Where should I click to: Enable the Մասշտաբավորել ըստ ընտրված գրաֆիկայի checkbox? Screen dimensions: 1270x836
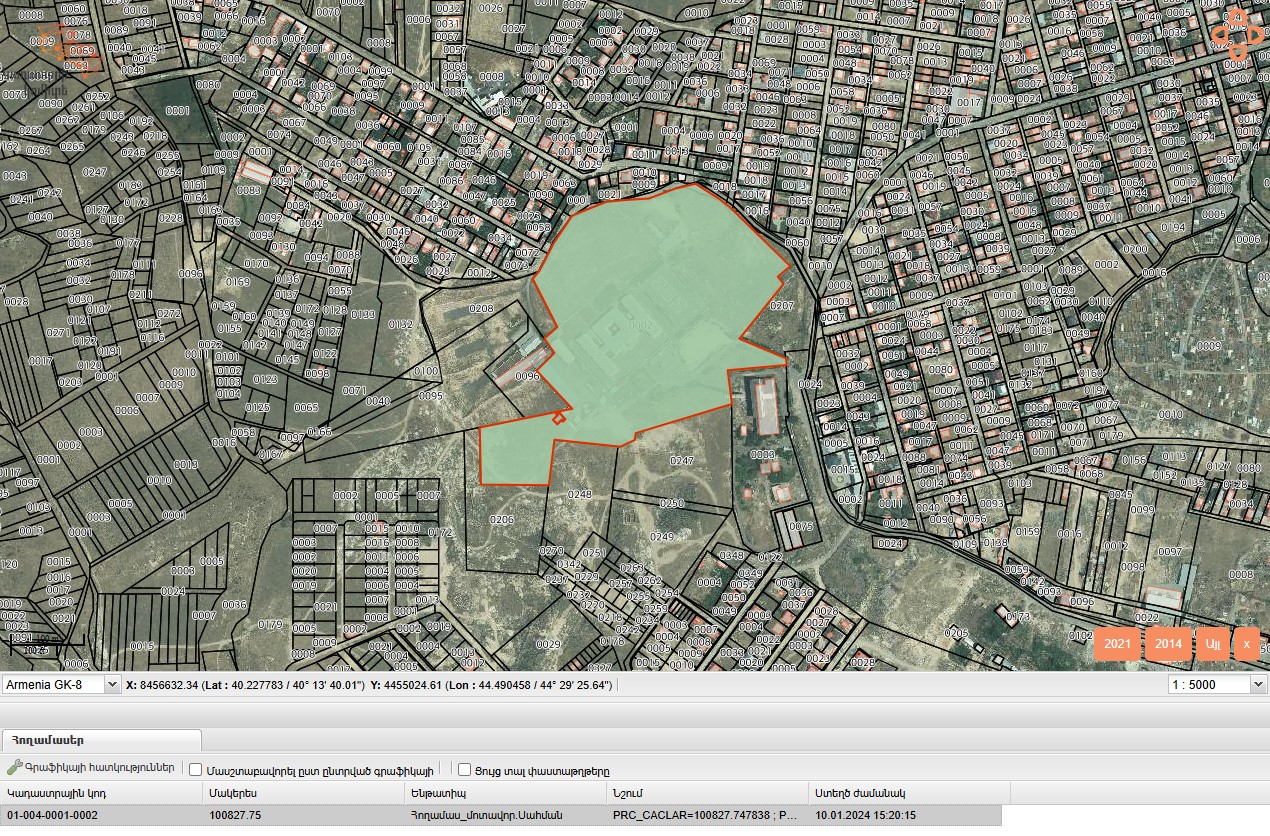(x=196, y=770)
